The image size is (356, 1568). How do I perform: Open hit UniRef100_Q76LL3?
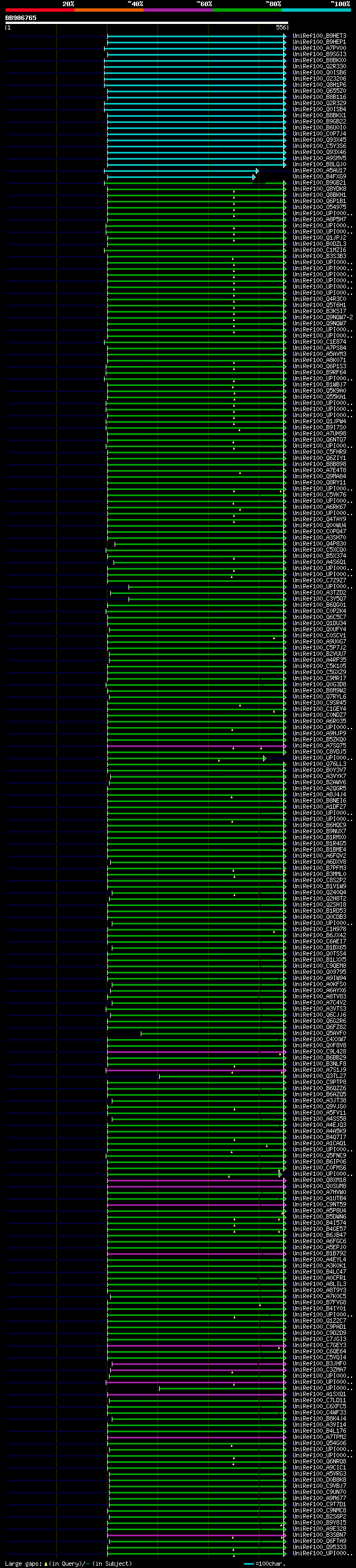319,764
